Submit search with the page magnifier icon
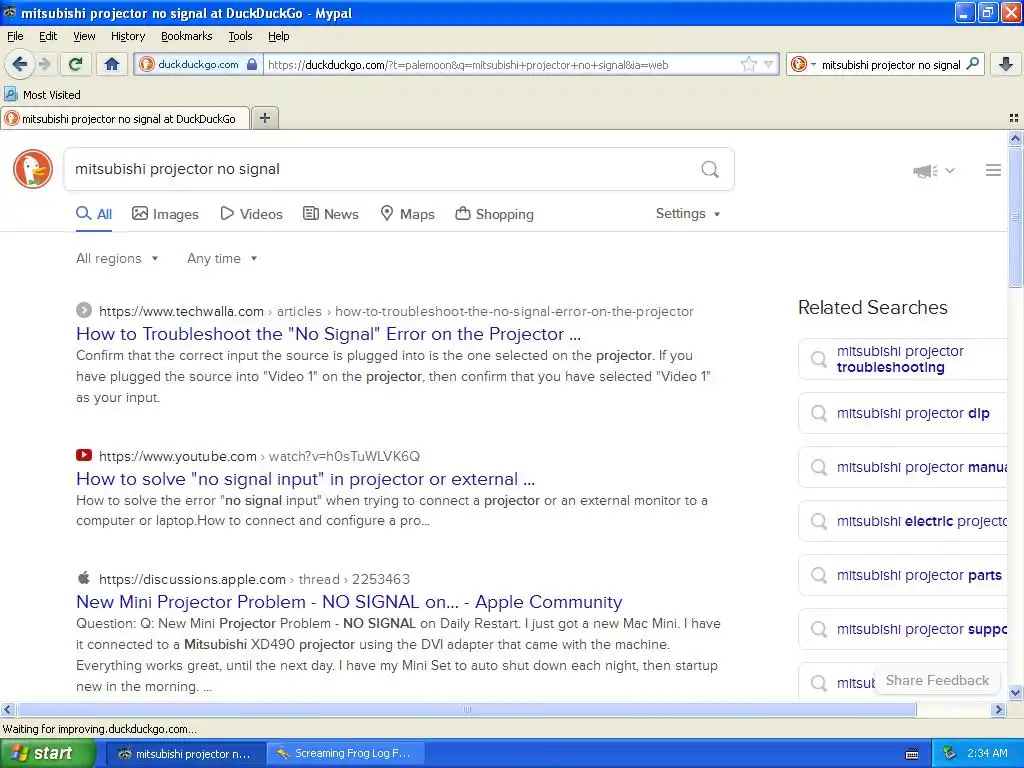This screenshot has height=768, width=1024. pos(710,170)
